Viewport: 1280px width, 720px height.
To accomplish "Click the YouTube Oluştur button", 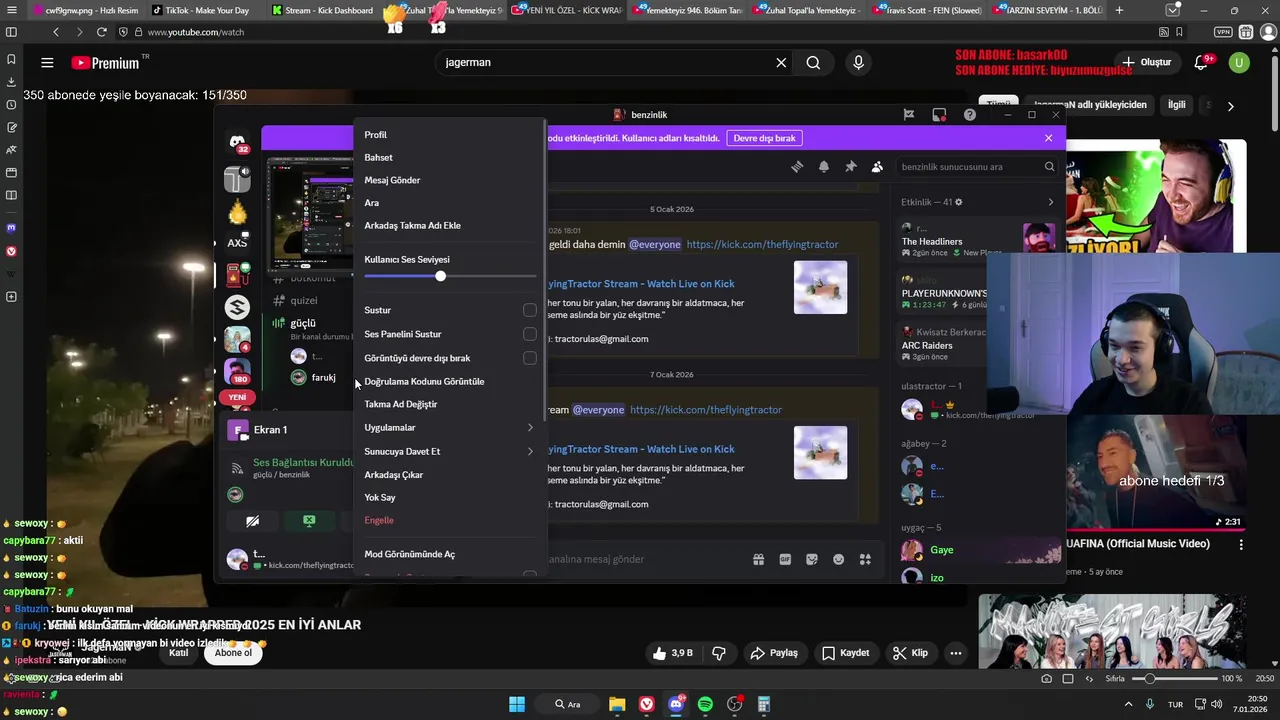I will [x=1146, y=63].
